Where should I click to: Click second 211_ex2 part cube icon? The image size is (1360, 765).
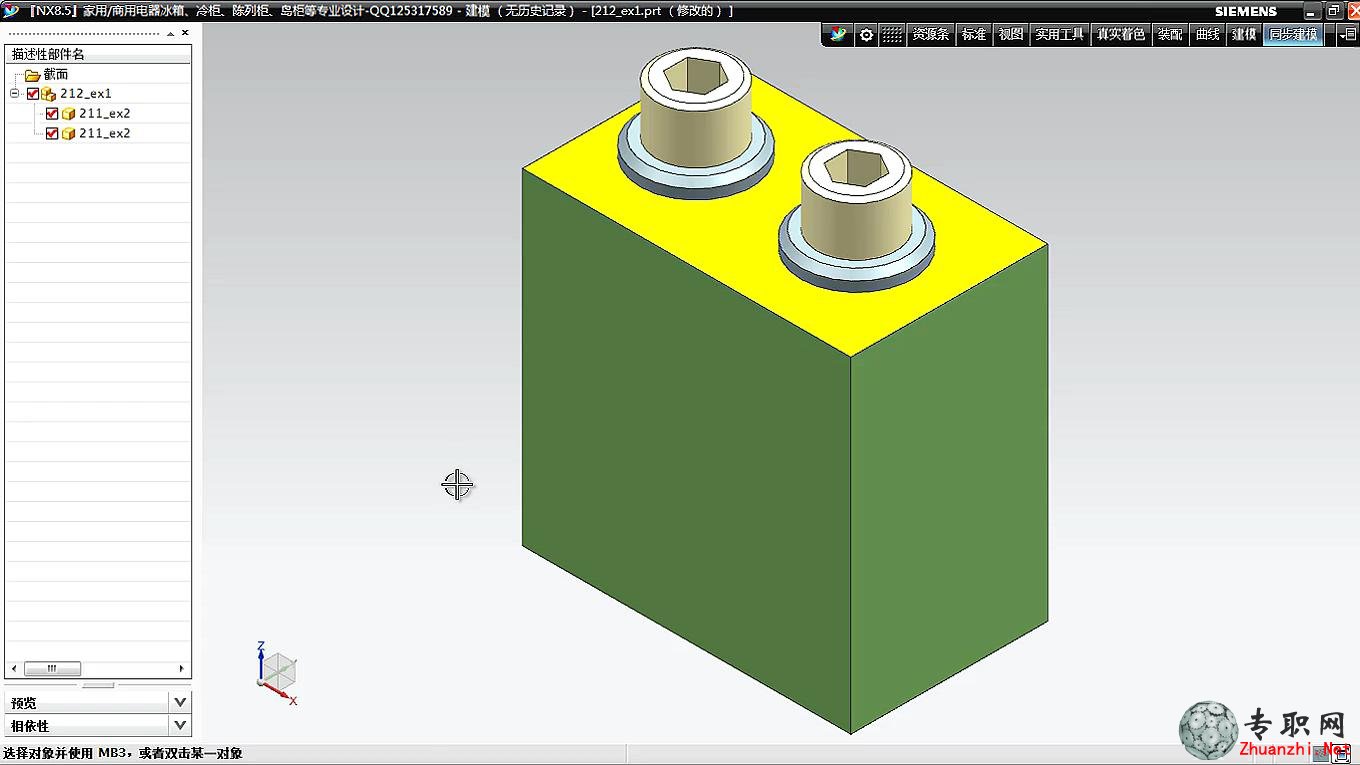pos(68,133)
